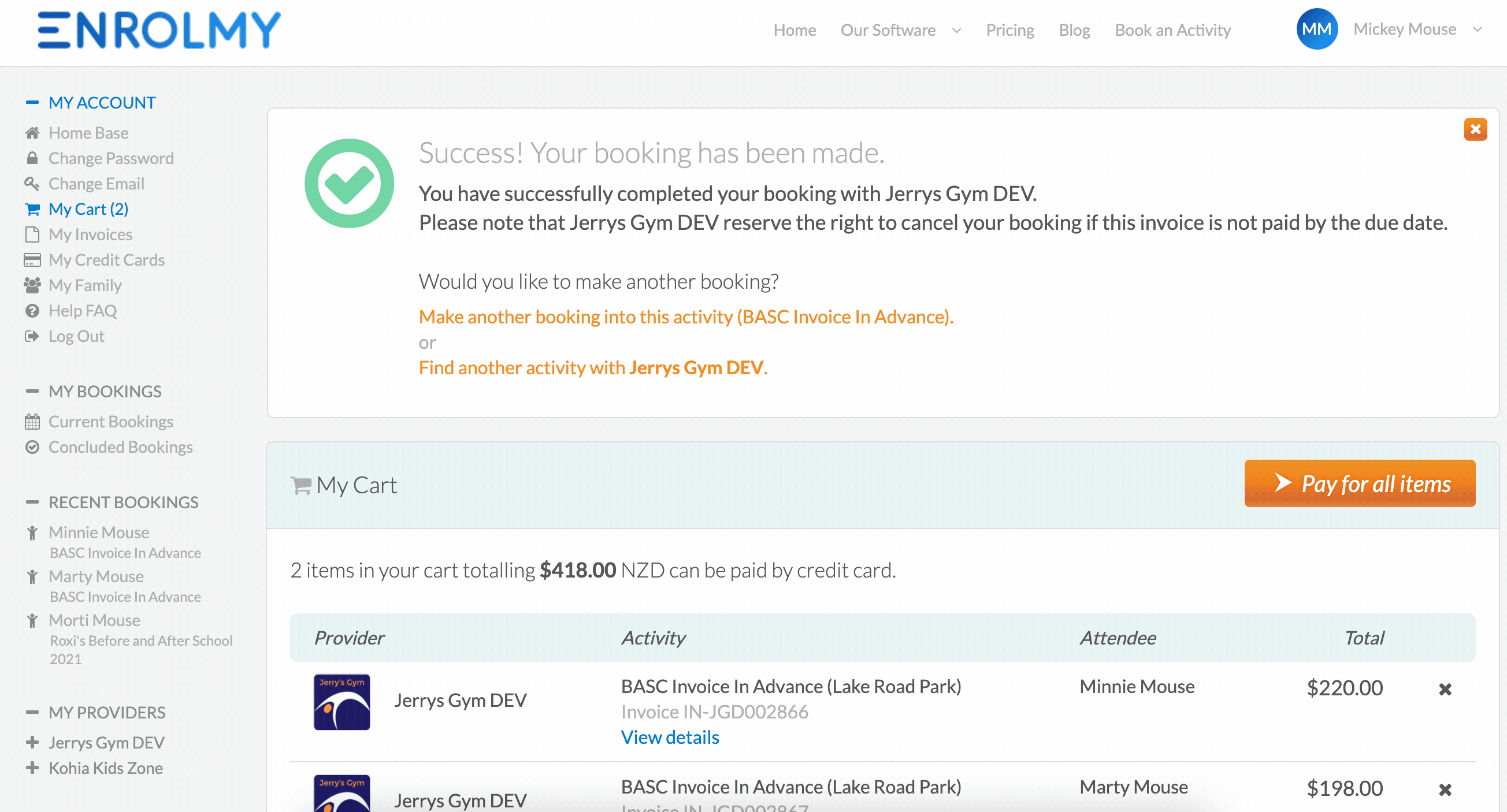Go to Home in top navigation
This screenshot has width=1507, height=812.
pyautogui.click(x=795, y=30)
